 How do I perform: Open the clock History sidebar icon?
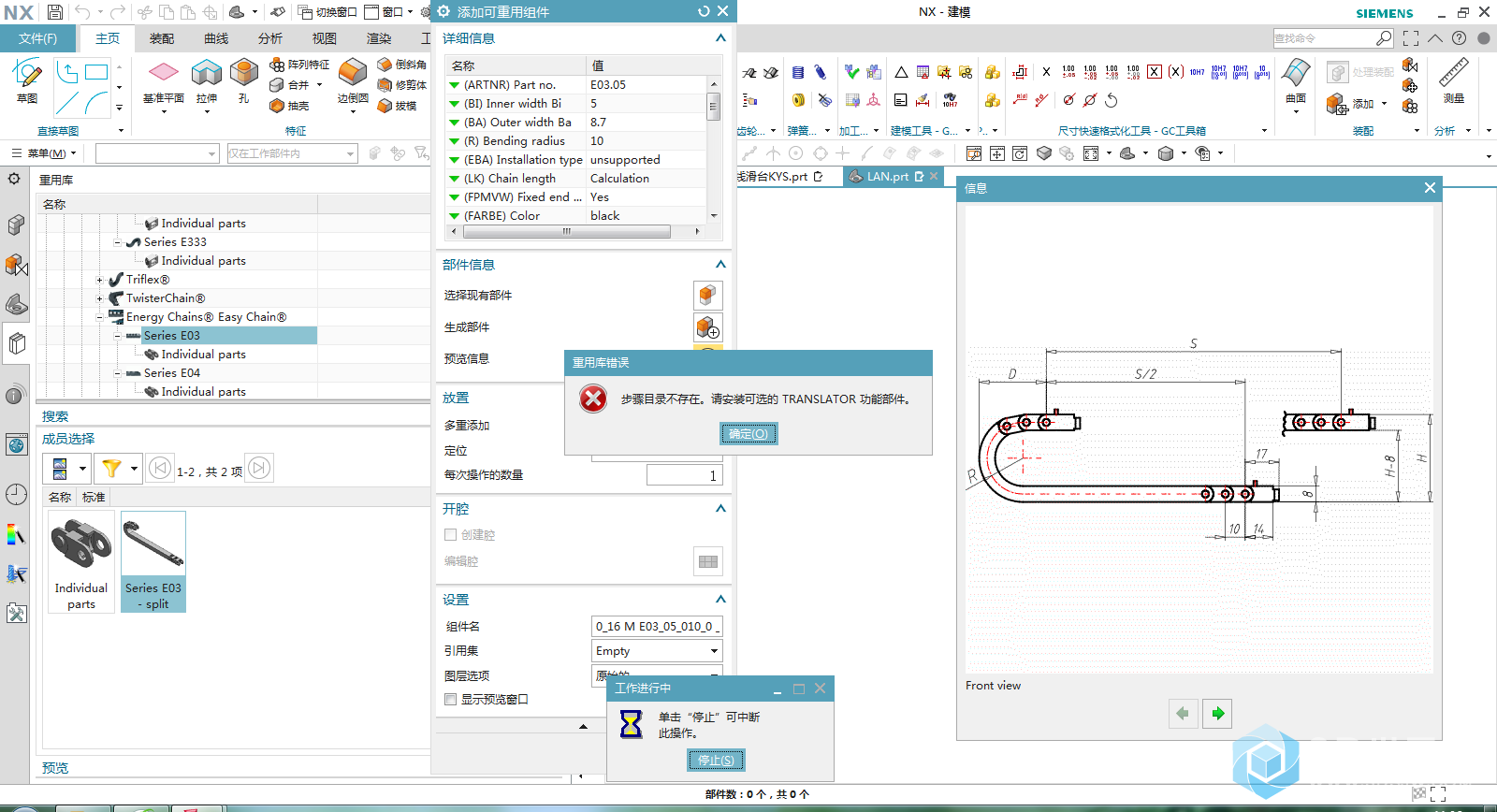16,495
